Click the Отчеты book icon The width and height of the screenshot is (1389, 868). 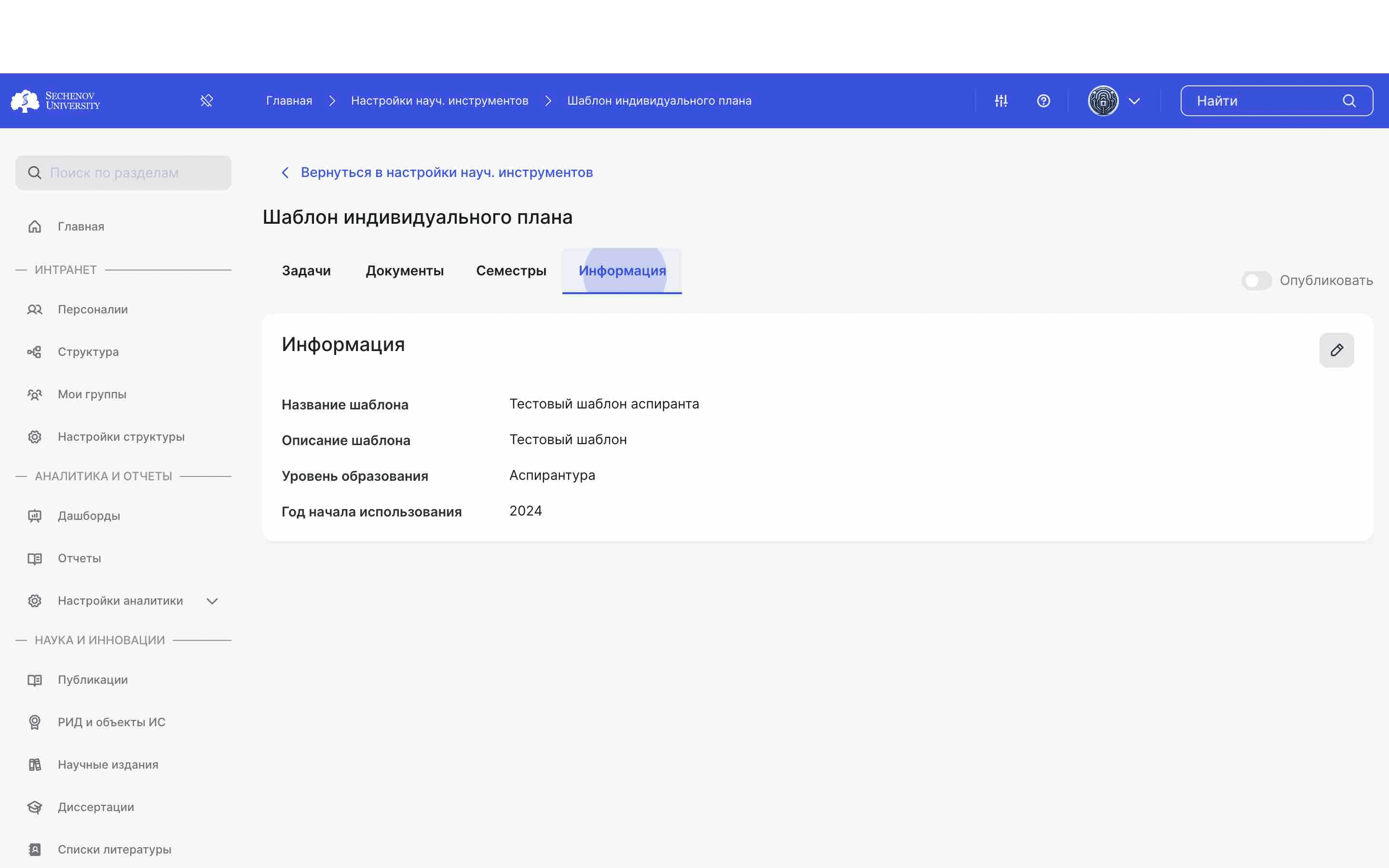34,558
